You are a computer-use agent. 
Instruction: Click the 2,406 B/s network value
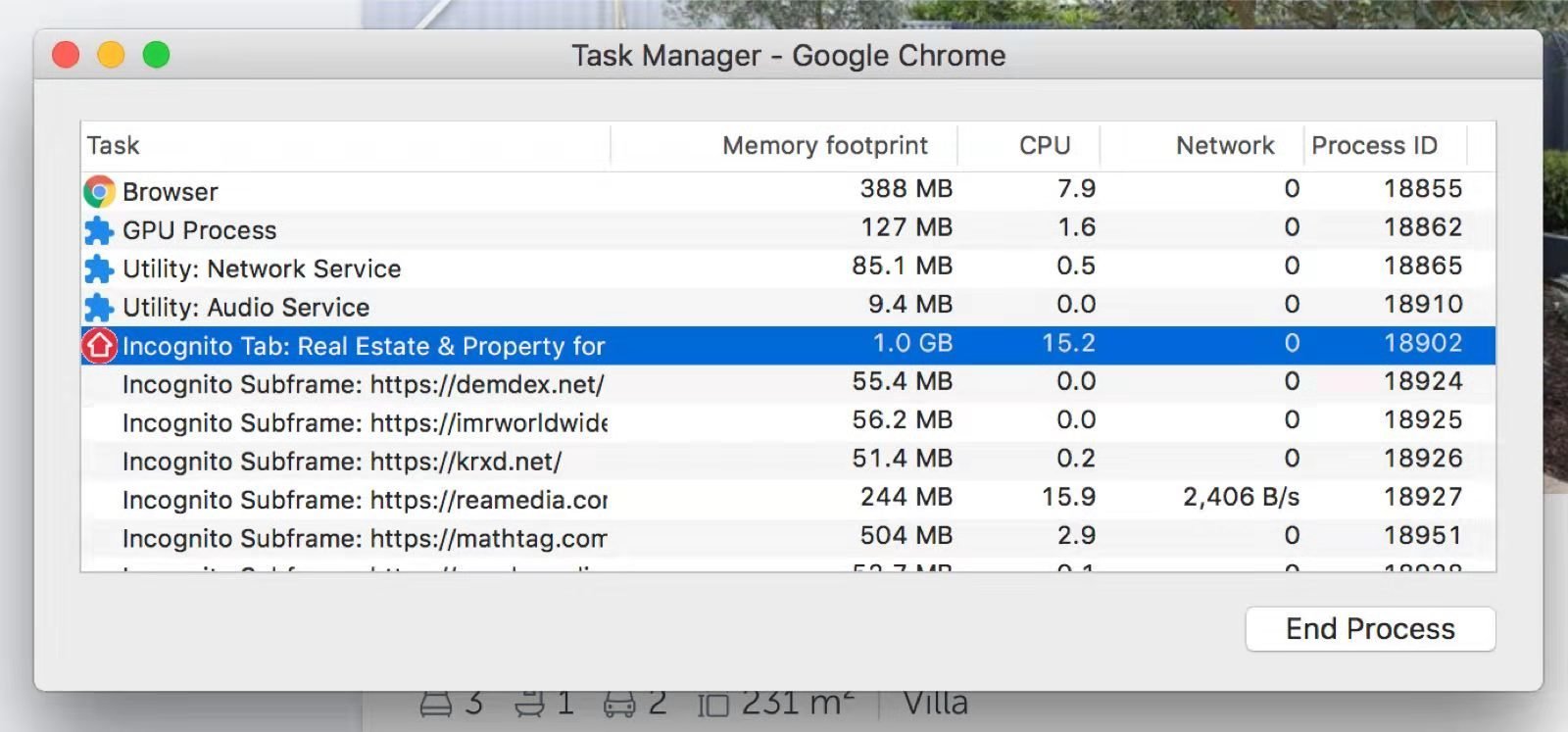[1241, 497]
